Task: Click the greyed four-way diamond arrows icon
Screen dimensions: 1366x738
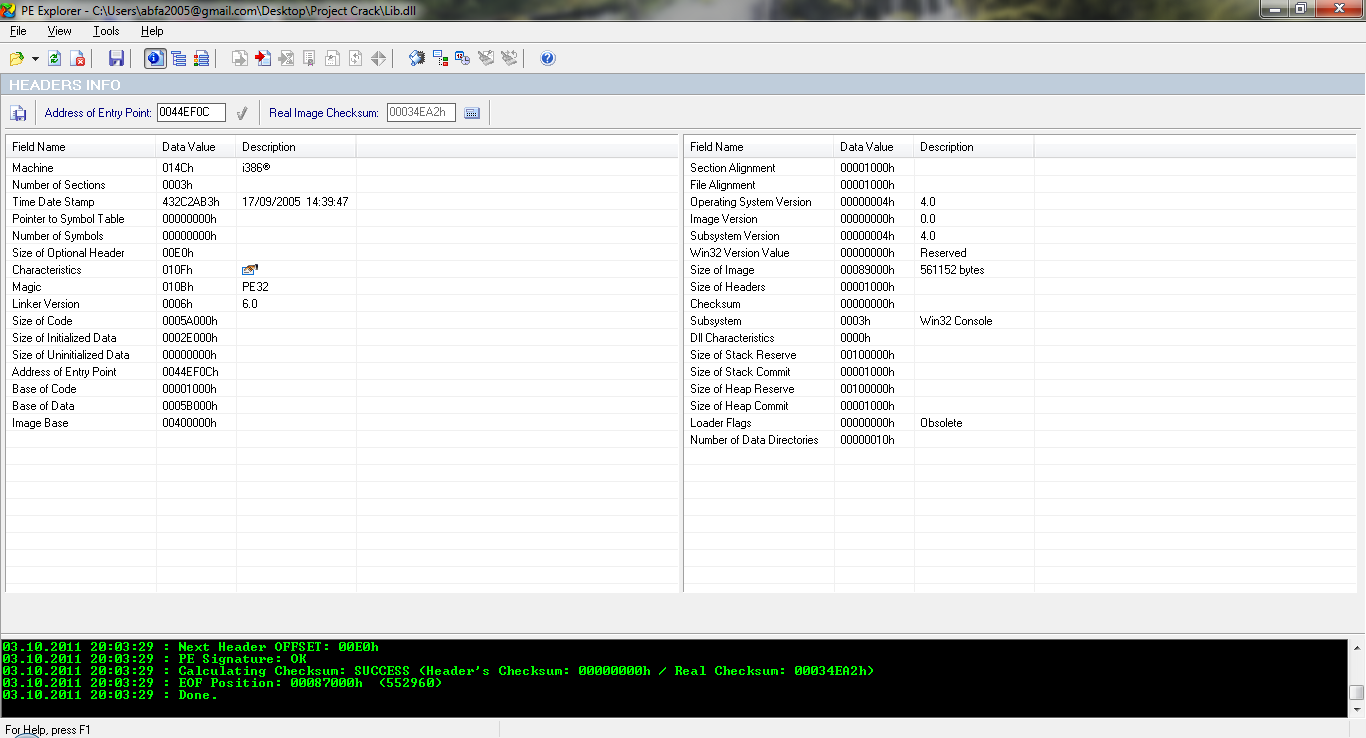Action: coord(378,59)
